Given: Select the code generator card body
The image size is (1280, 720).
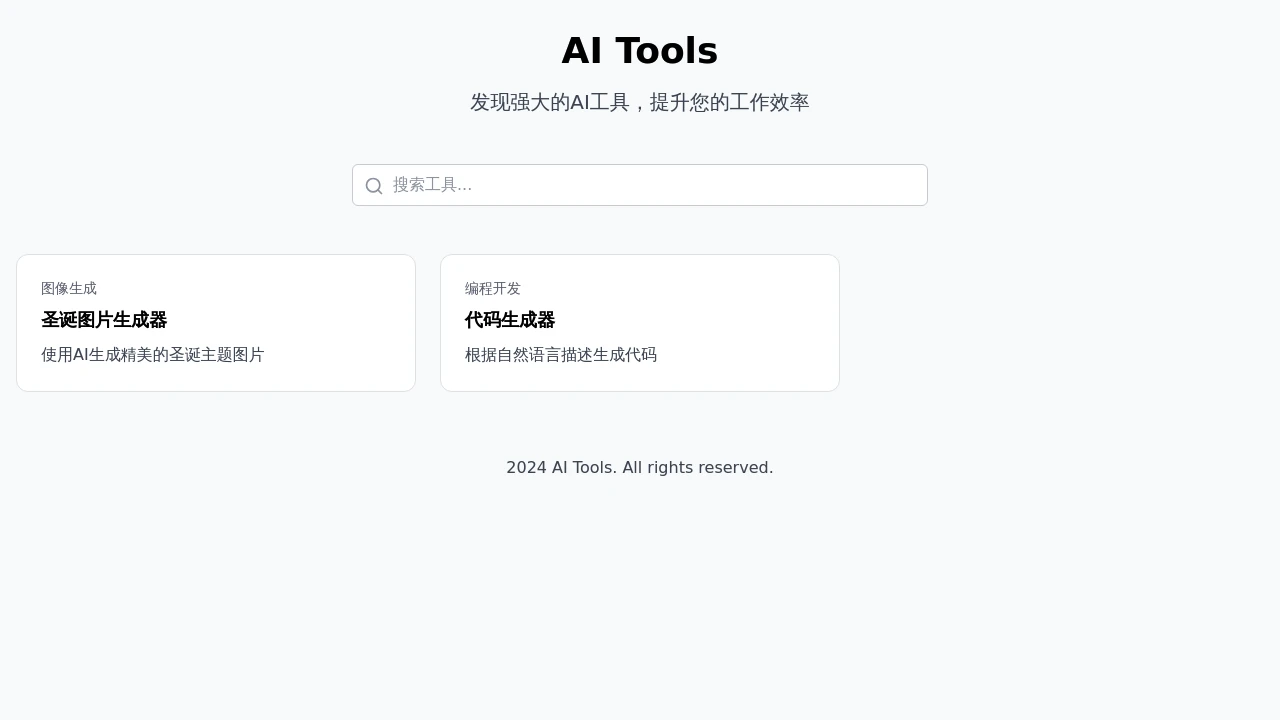Looking at the screenshot, I should [x=640, y=322].
